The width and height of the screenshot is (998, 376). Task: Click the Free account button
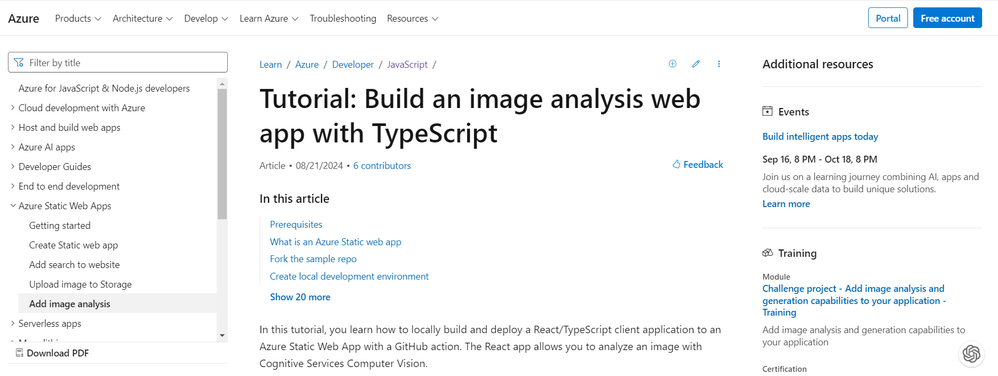tap(947, 18)
